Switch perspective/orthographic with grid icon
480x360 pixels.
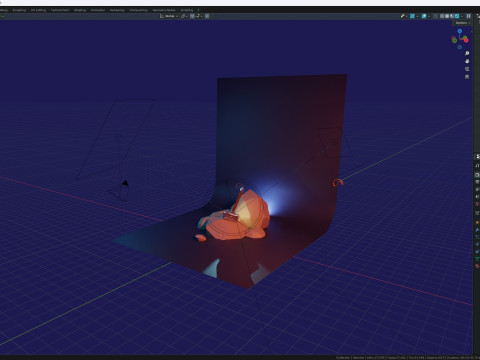[467, 77]
